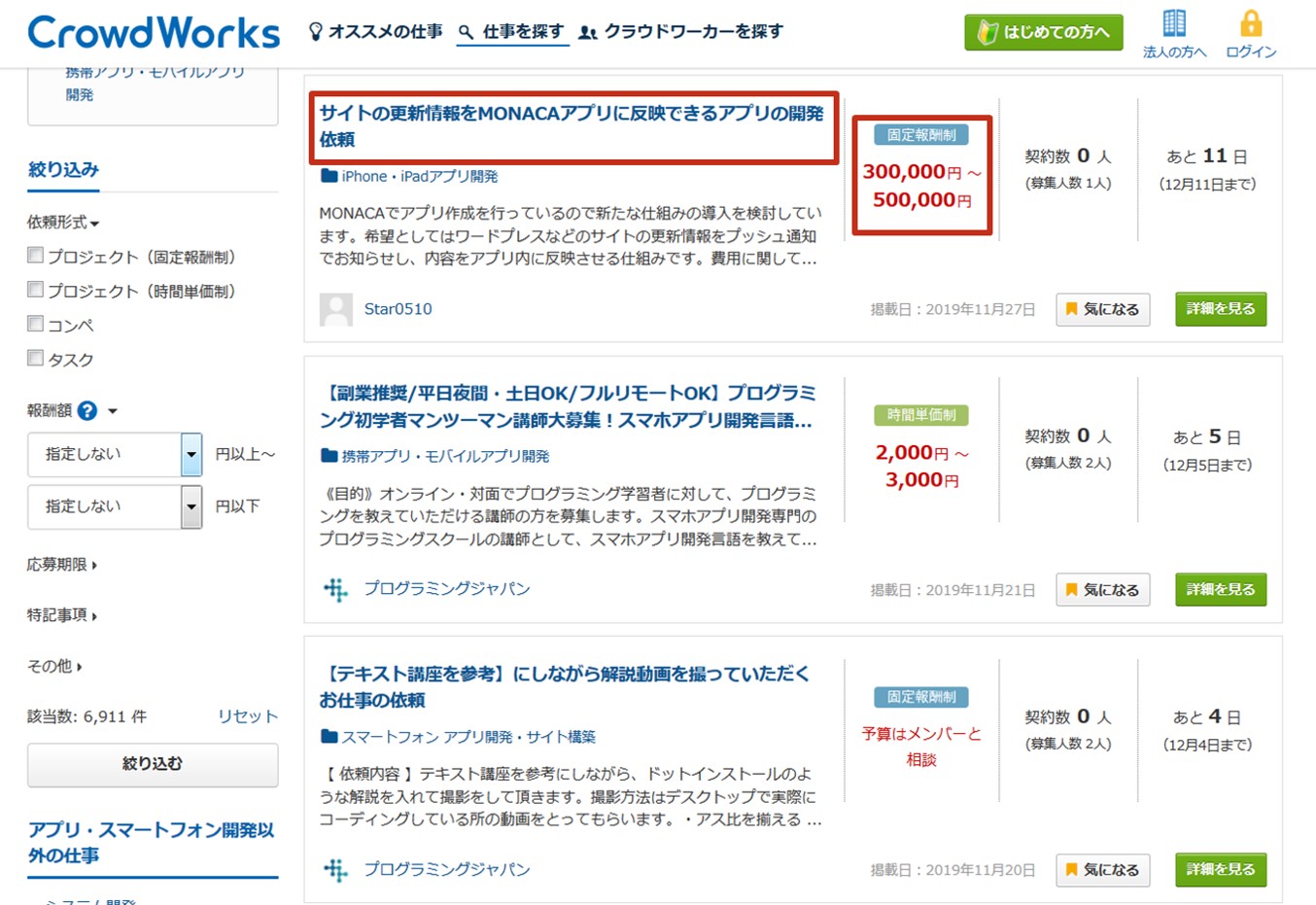
Task: Click the client logo icon on the 2019年11月21日 listing
Action: (x=336, y=589)
